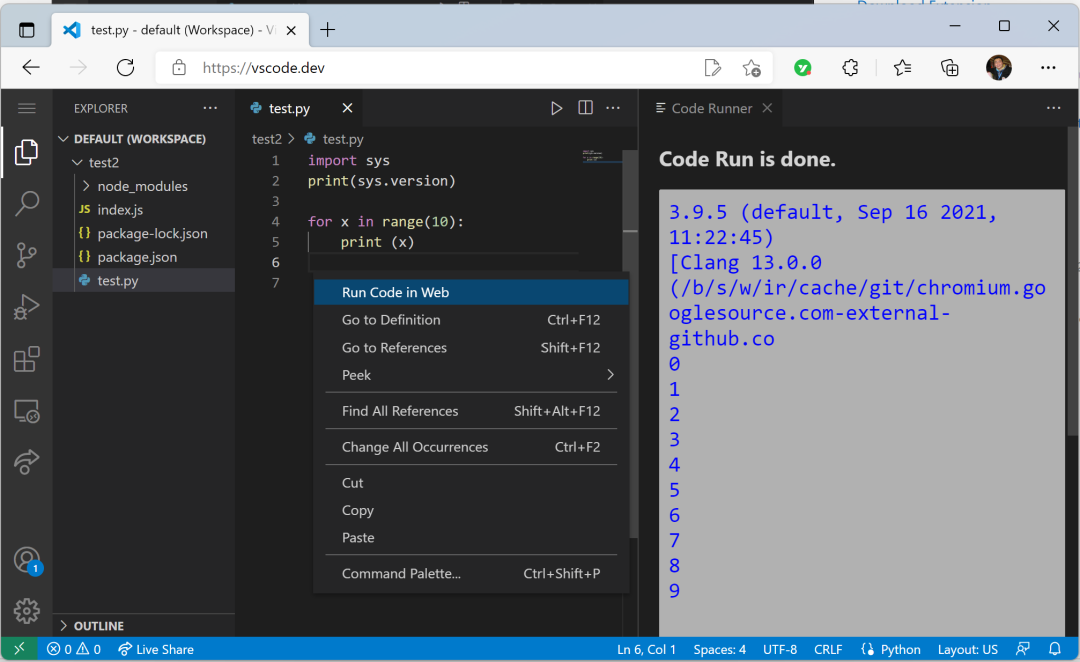Image resolution: width=1080 pixels, height=662 pixels.
Task: Open the browser Favorites list
Action: coord(902,68)
